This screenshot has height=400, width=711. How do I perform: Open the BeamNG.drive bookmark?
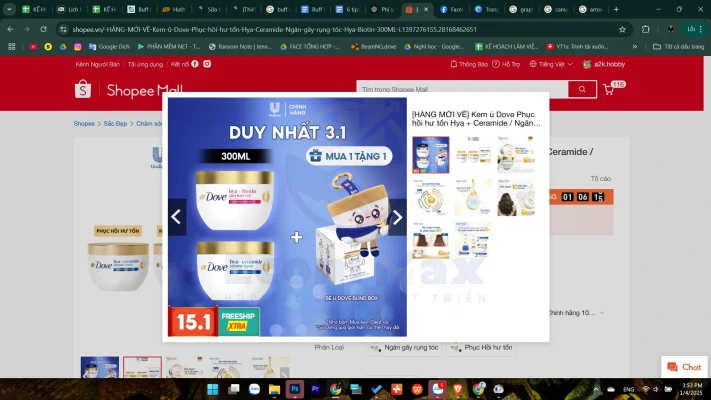point(373,47)
